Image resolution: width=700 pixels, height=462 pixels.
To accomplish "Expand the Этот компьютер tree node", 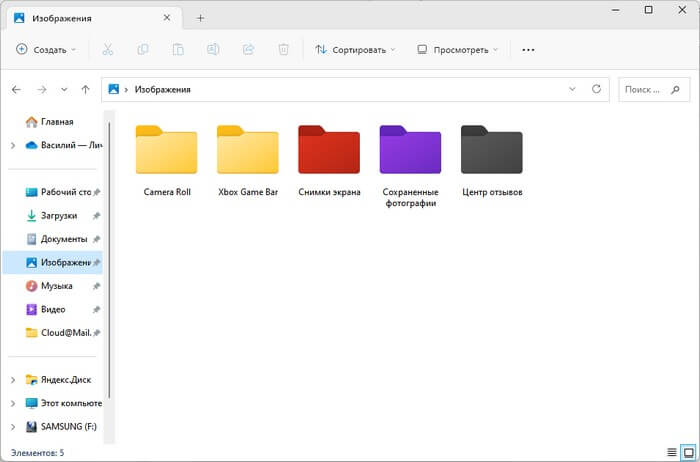I will tap(12, 404).
